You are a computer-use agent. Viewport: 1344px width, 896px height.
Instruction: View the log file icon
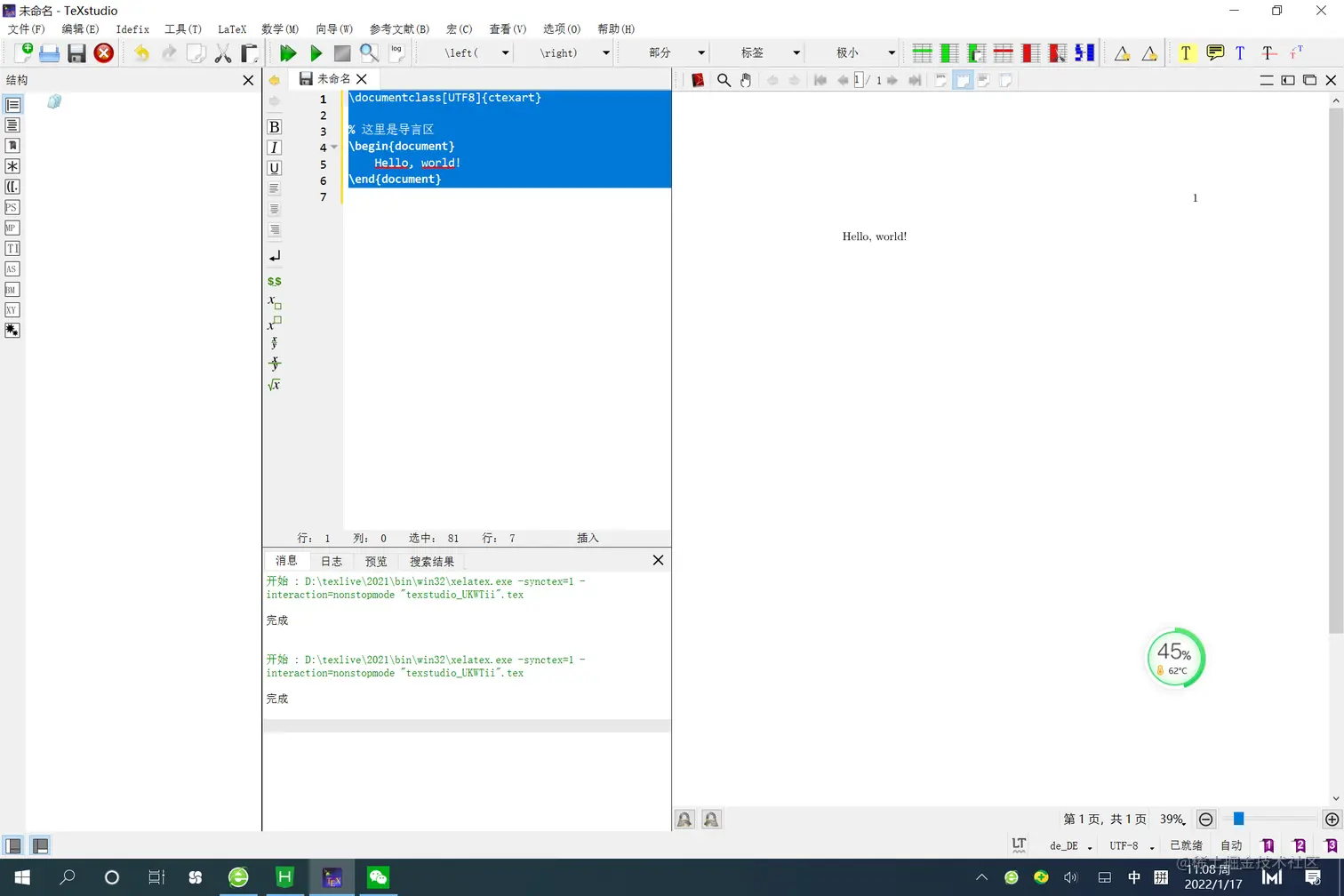point(396,52)
